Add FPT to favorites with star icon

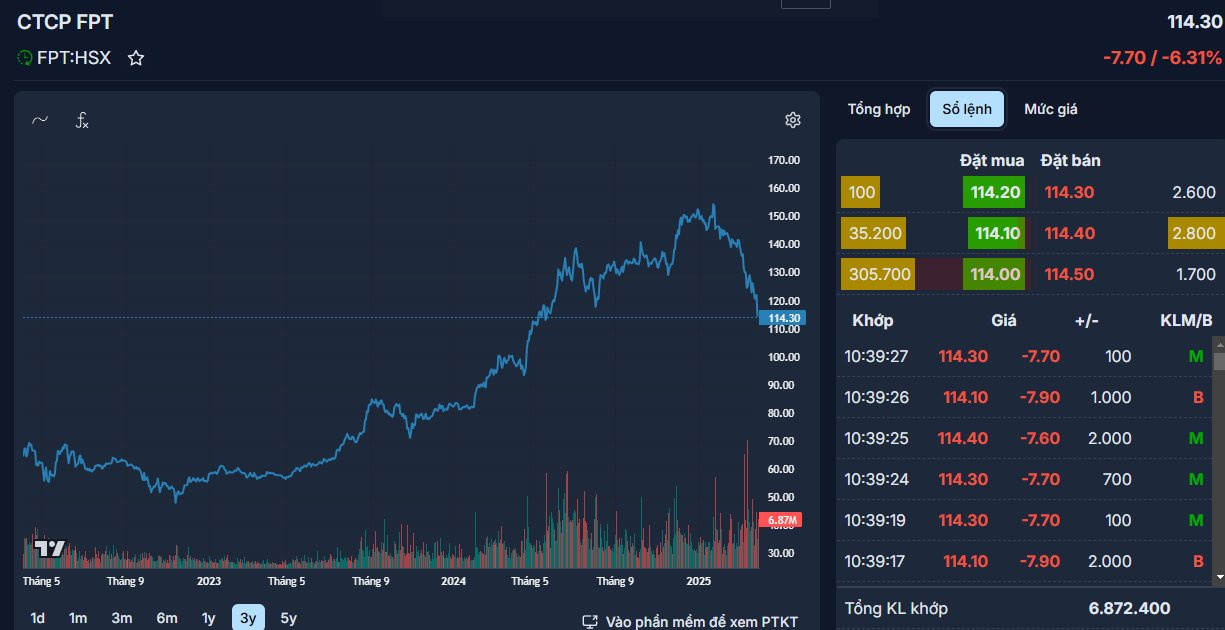point(136,59)
